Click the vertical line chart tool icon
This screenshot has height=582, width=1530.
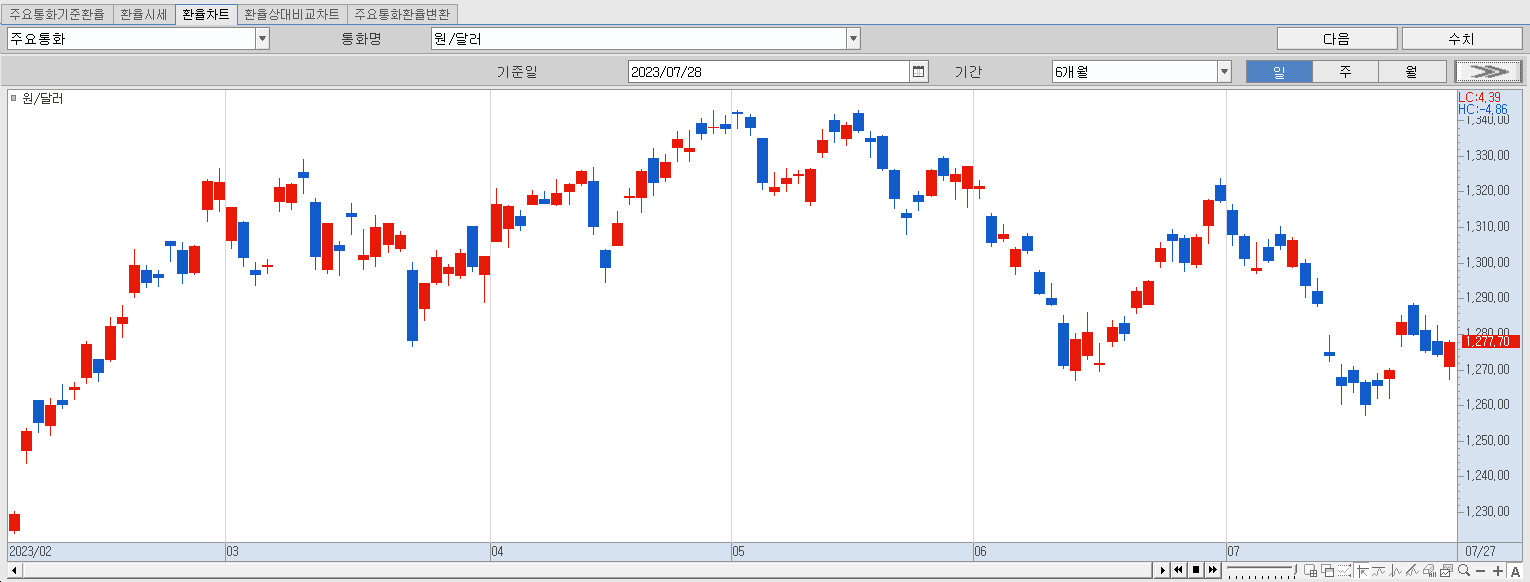(1395, 571)
